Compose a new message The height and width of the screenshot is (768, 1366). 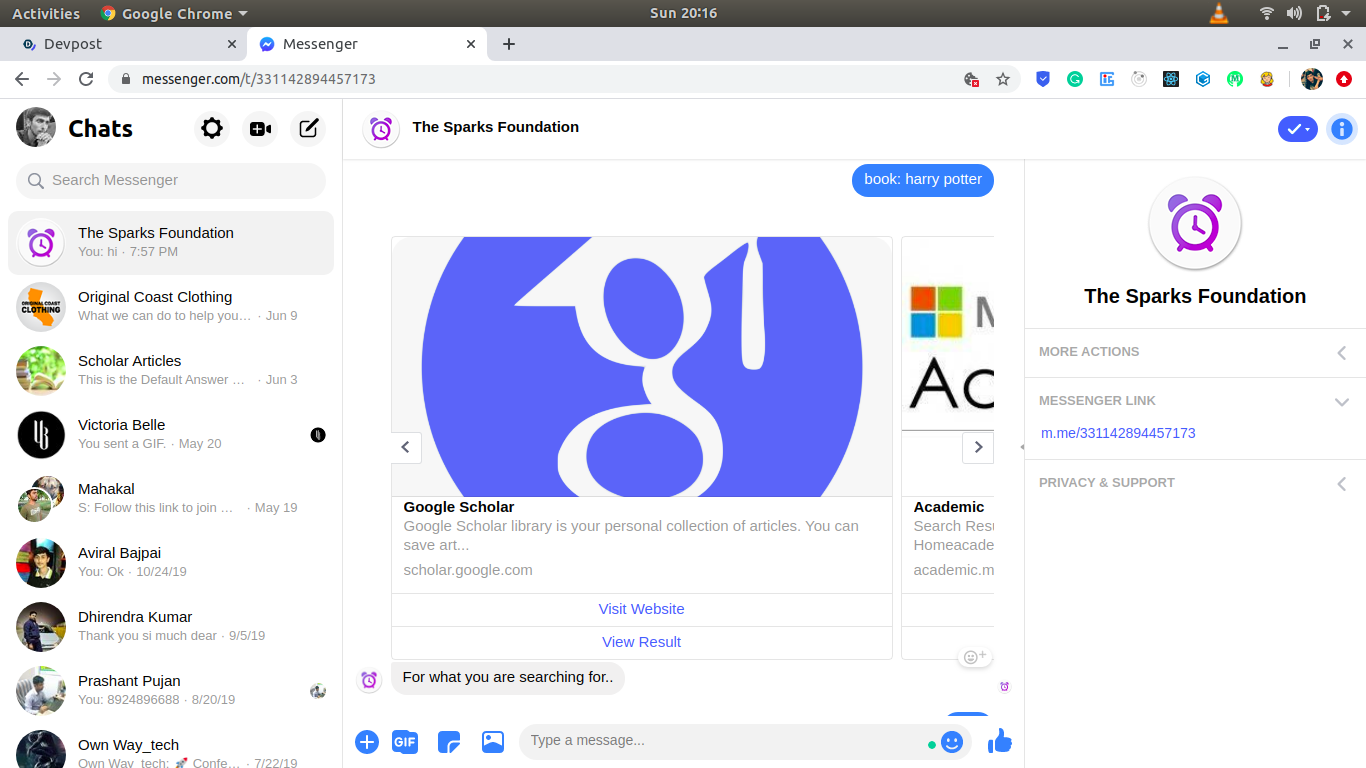tap(309, 128)
